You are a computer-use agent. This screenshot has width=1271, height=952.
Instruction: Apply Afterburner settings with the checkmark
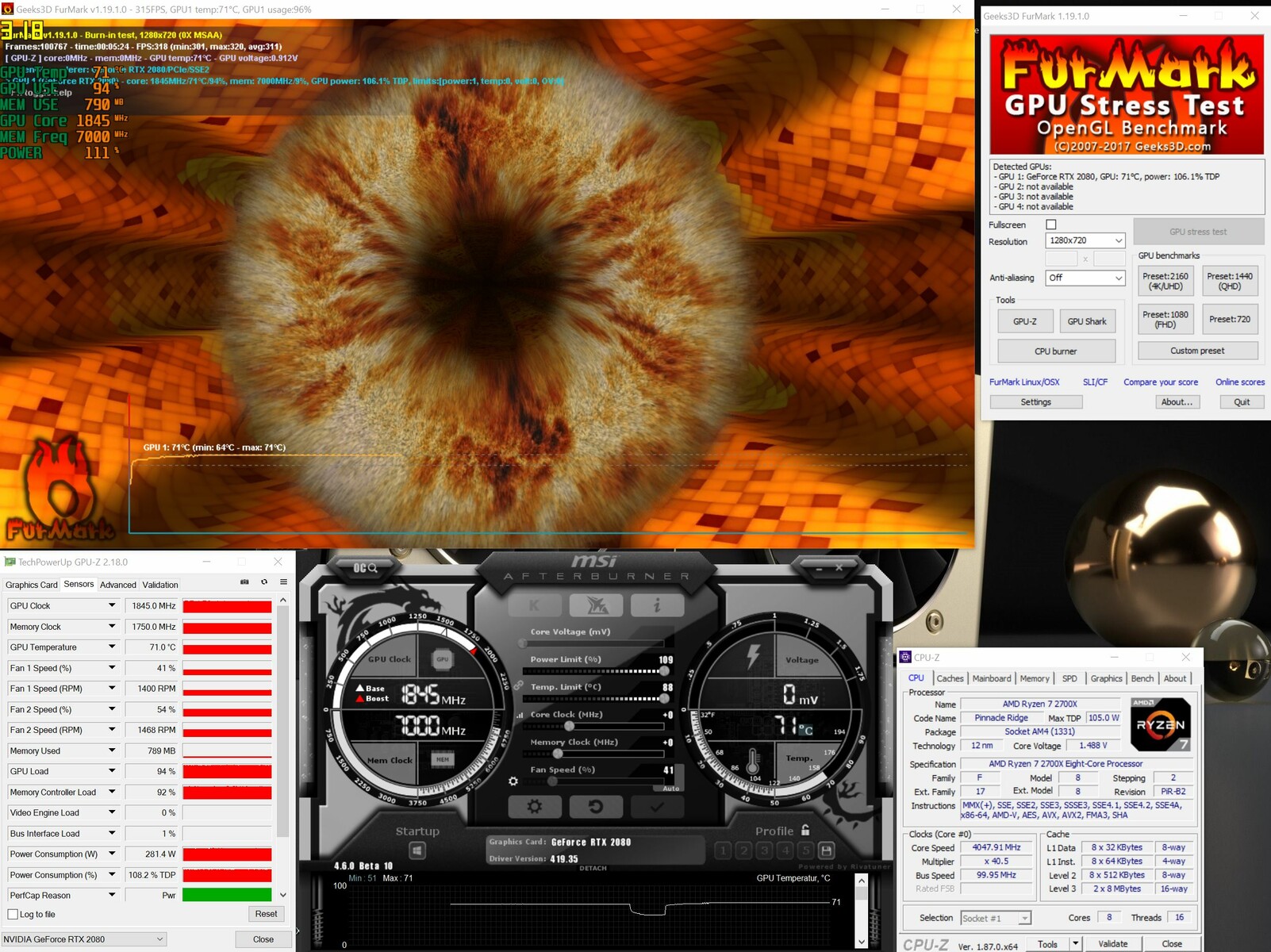click(x=657, y=807)
